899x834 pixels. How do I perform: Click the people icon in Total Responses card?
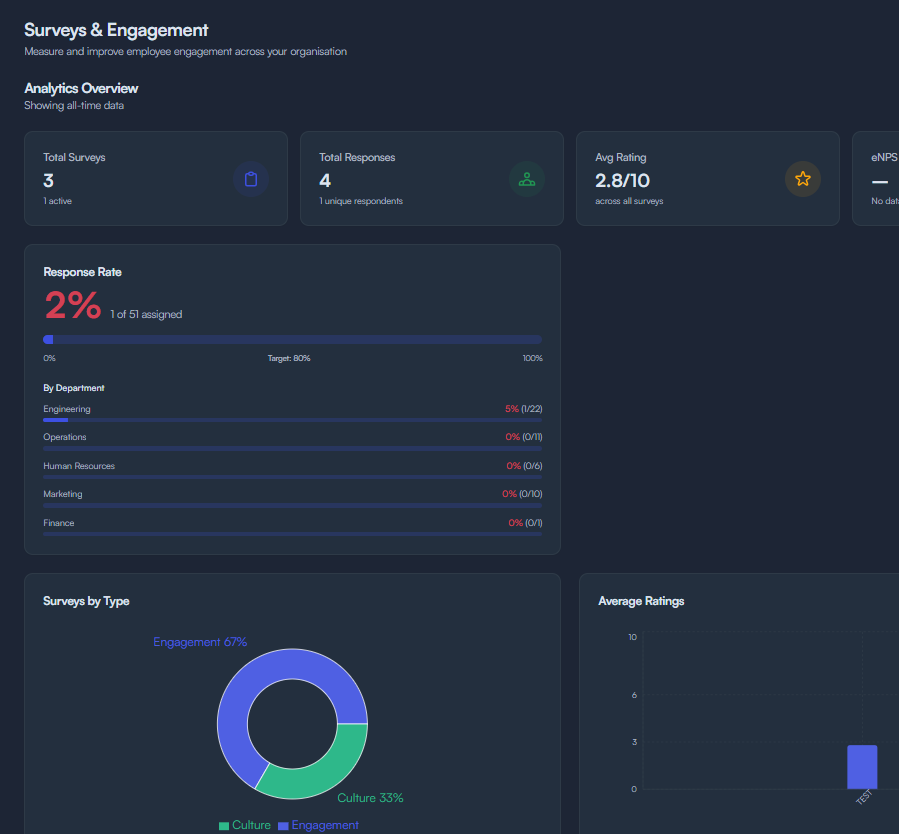[526, 179]
